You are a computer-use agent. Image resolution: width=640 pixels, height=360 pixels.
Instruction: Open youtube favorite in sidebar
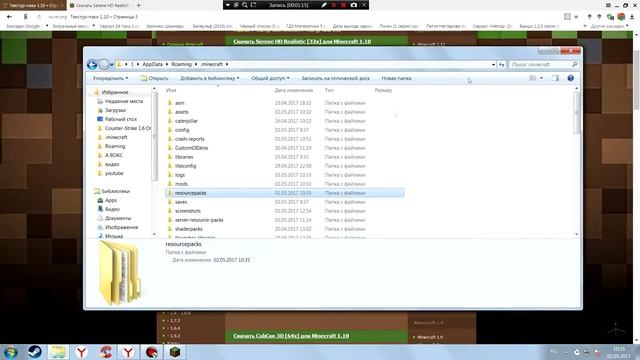114,173
